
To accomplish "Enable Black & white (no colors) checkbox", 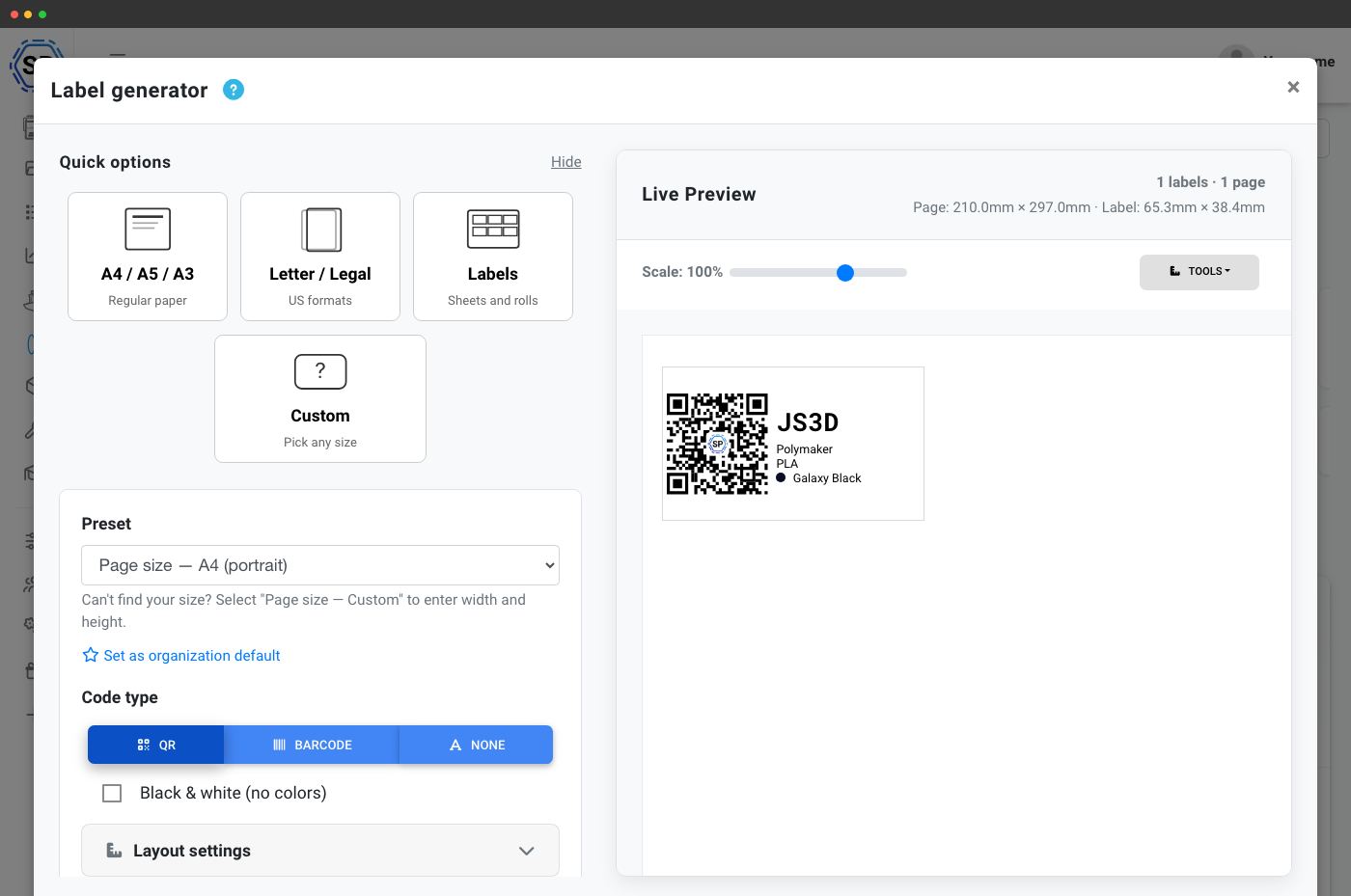I will (x=112, y=793).
